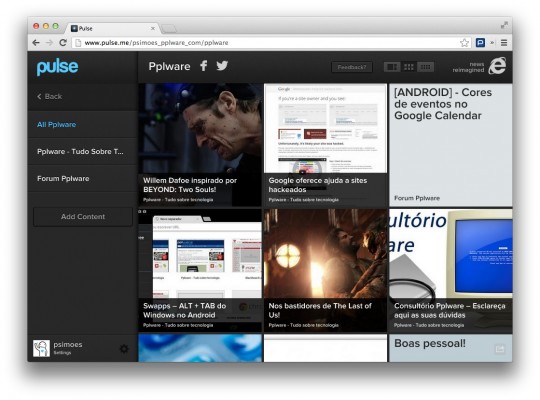The image size is (540, 400).
Task: Open settings via the gear icon
Action: 124,349
